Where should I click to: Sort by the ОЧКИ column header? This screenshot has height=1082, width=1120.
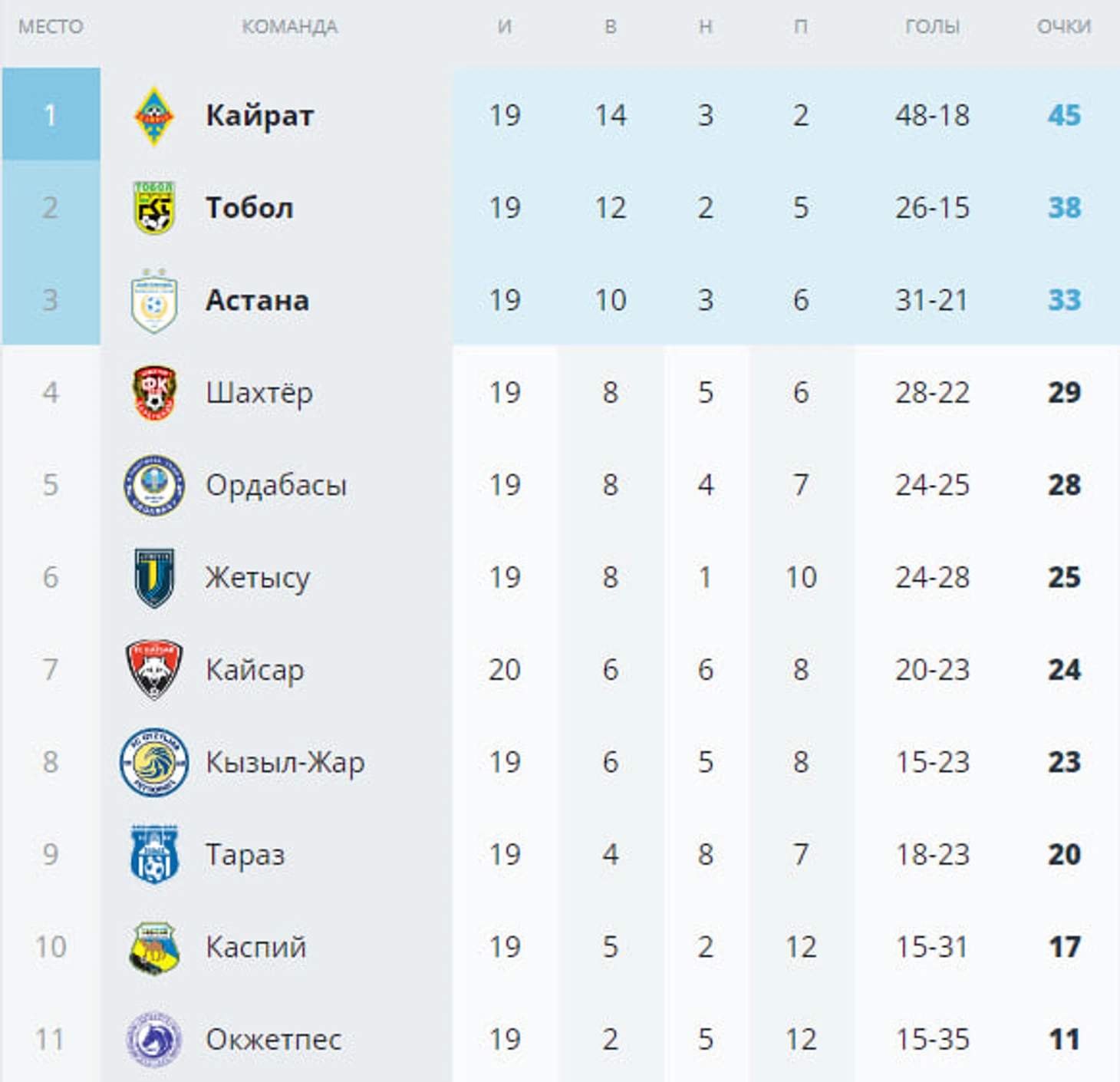coord(1063,27)
